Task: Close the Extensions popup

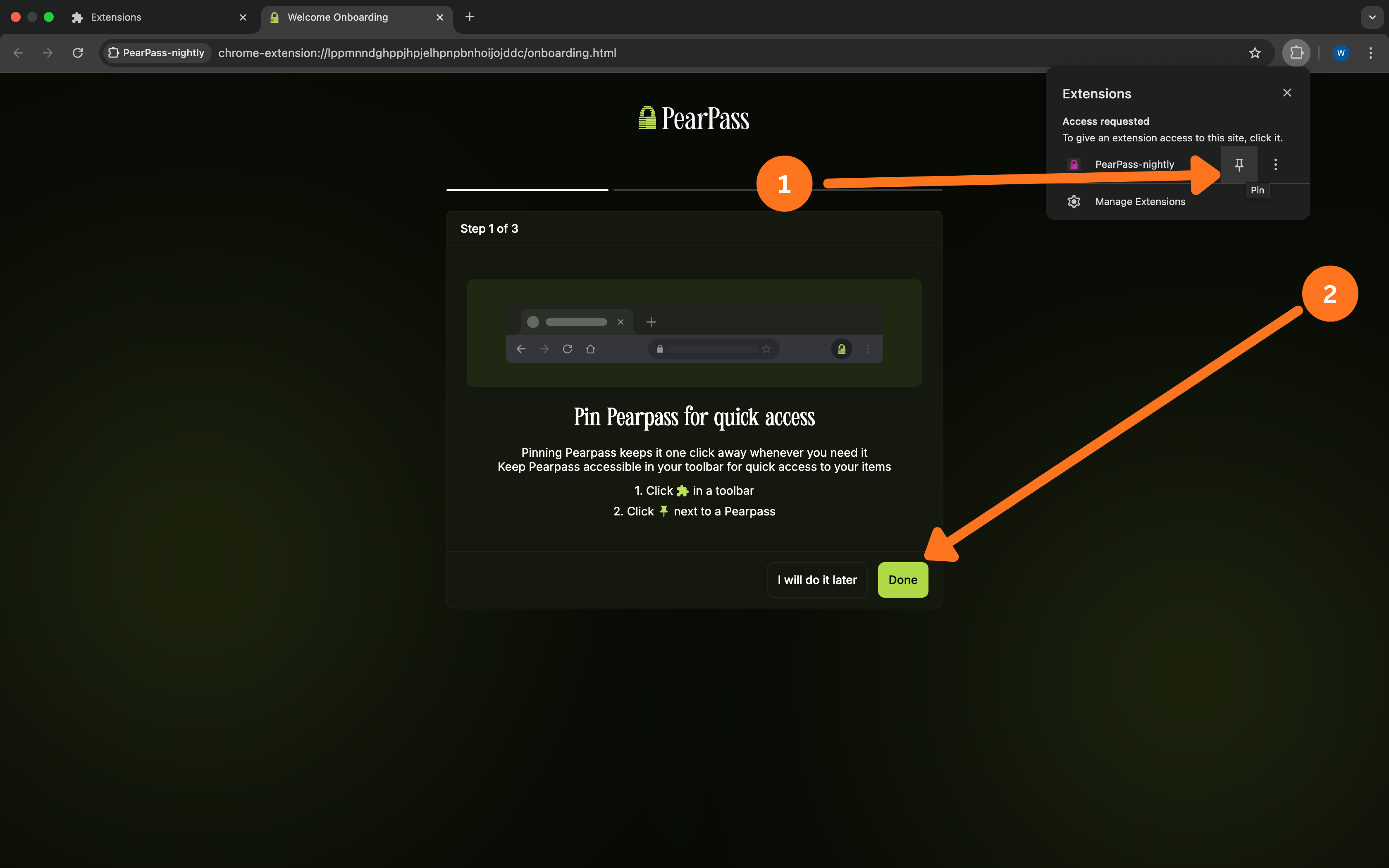Action: tap(1287, 93)
